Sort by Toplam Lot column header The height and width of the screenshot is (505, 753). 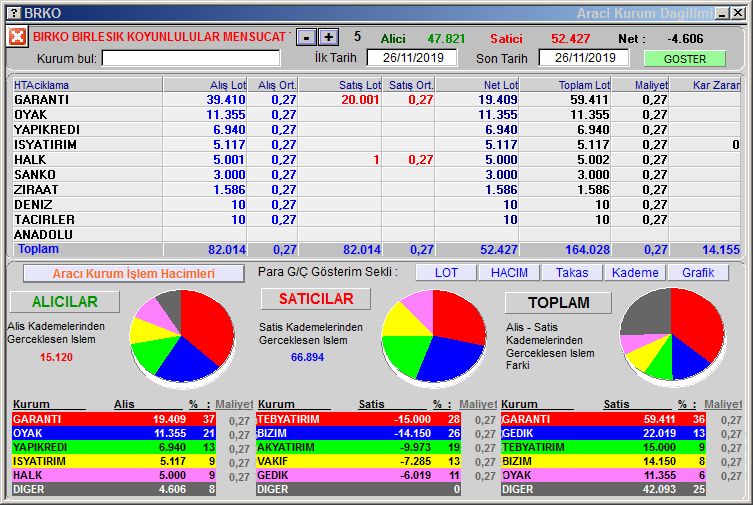565,85
